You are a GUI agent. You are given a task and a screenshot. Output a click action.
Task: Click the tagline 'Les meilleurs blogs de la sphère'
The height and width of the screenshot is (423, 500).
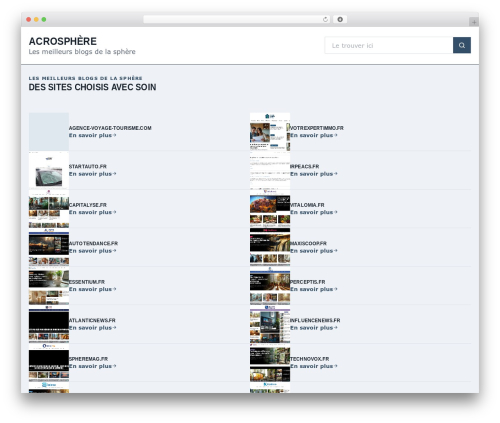click(82, 52)
